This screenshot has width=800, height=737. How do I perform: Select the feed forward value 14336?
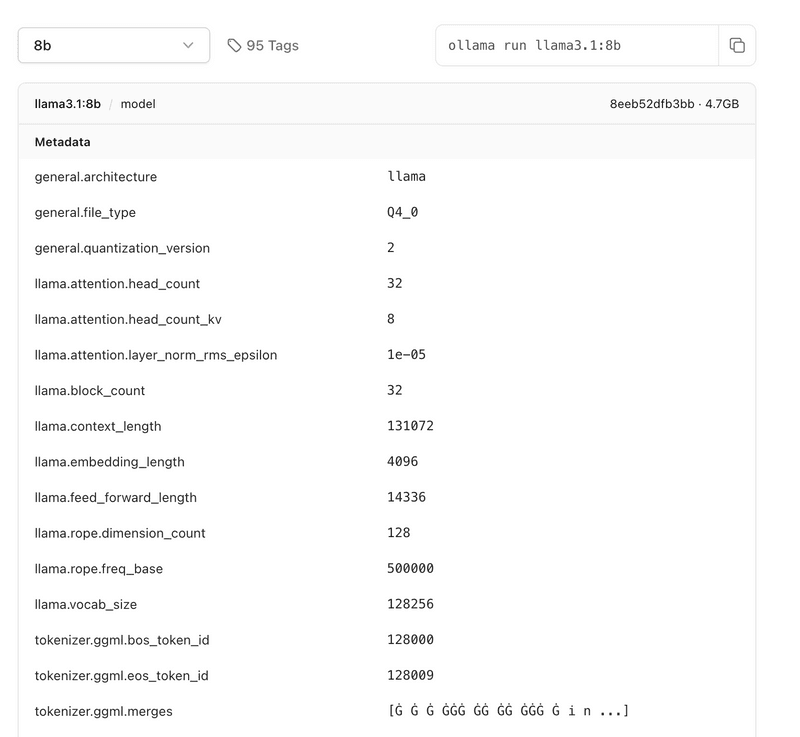(406, 497)
